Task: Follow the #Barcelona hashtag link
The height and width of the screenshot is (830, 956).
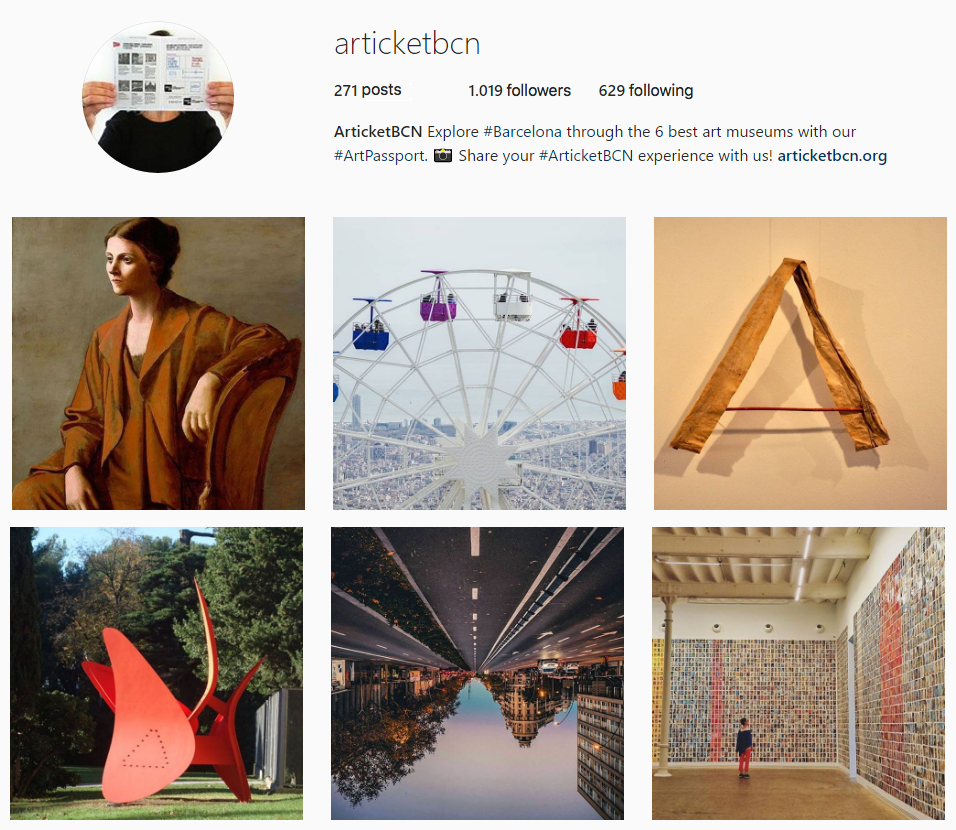Action: pos(523,132)
